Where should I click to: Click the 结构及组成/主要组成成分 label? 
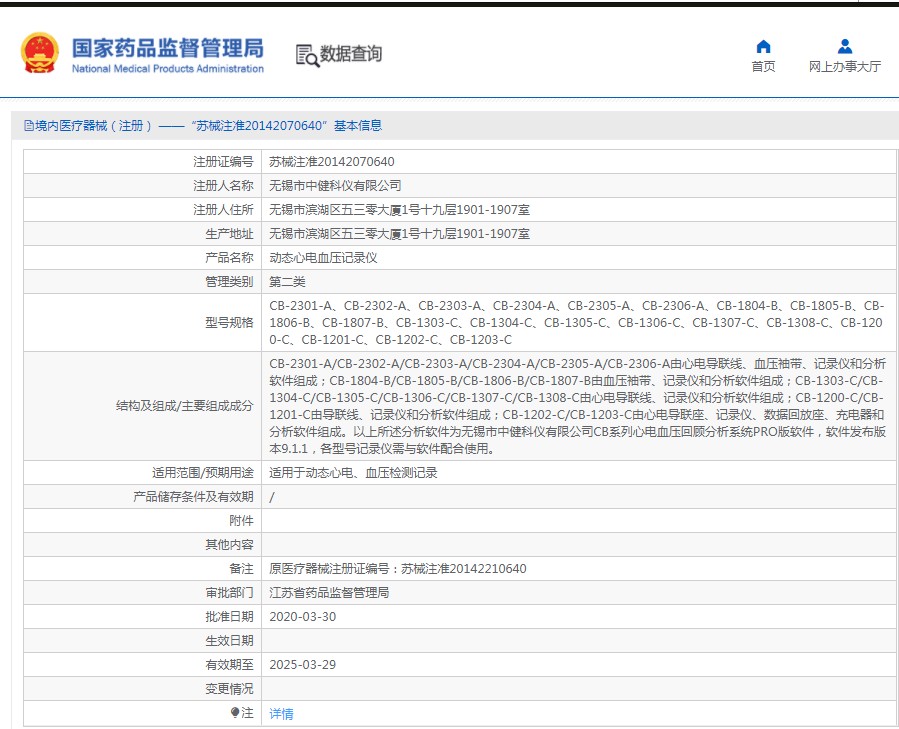point(185,406)
